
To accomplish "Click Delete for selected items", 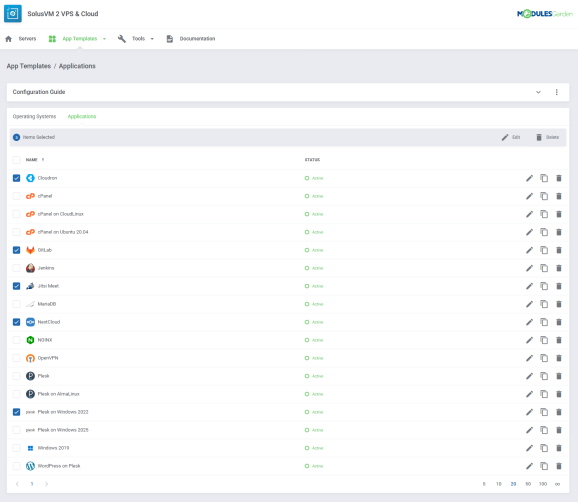I will tap(547, 137).
